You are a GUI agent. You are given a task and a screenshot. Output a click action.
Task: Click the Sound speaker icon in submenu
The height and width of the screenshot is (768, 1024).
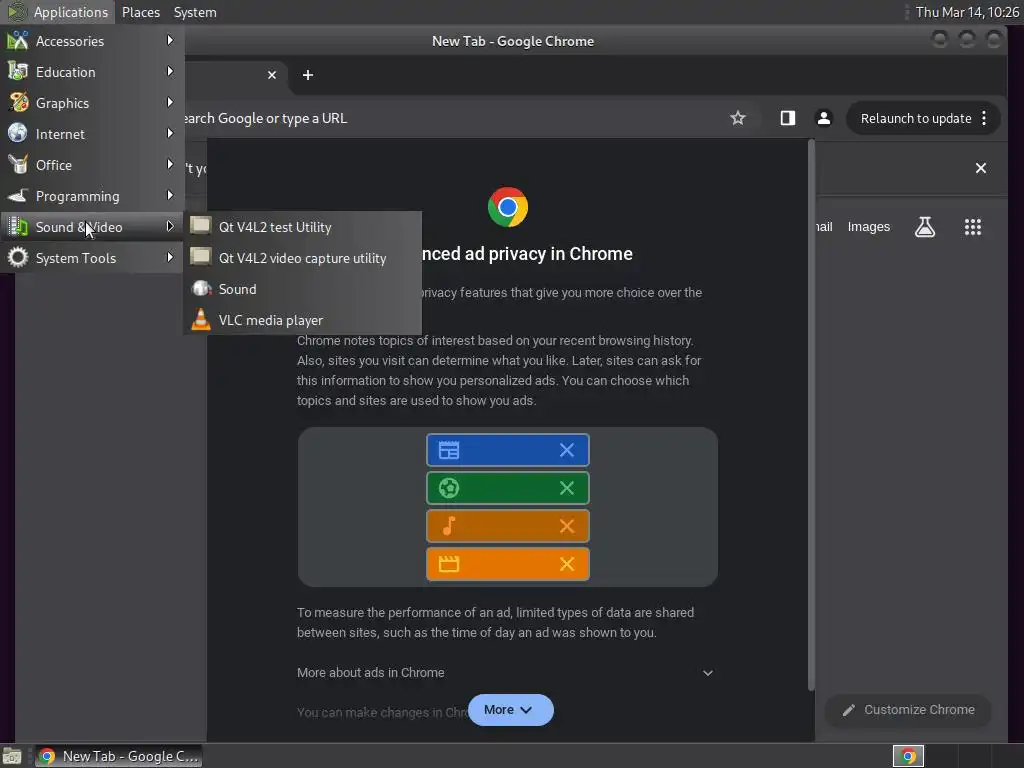(x=201, y=288)
